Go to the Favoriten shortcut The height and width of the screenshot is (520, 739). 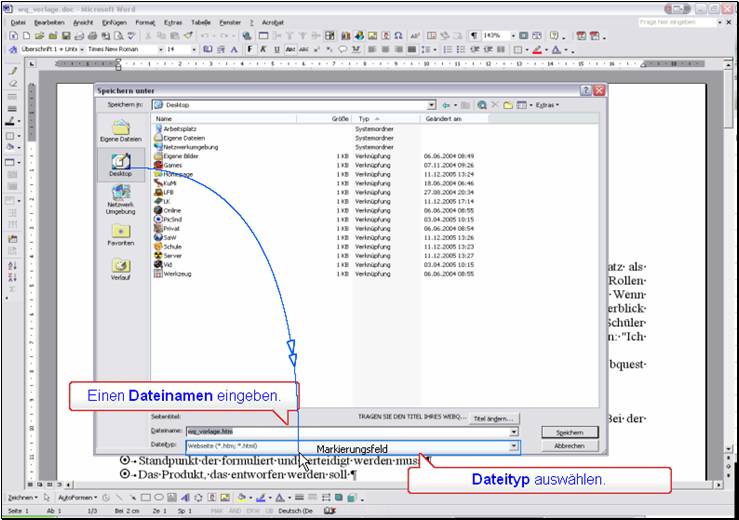[x=120, y=235]
